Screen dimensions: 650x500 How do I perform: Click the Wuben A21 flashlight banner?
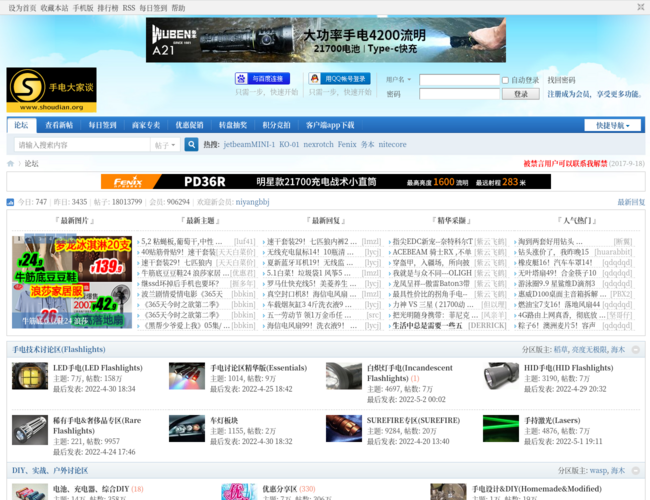point(326,40)
